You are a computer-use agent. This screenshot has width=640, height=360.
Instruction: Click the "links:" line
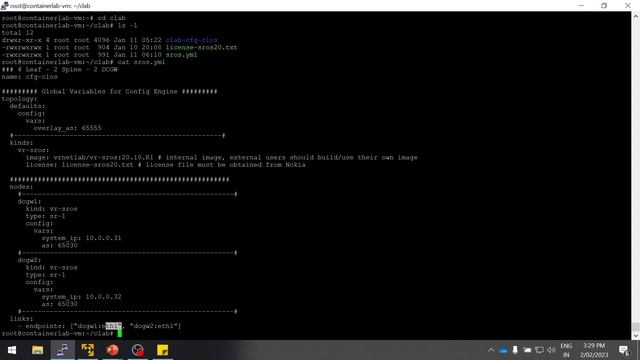[x=21, y=319]
